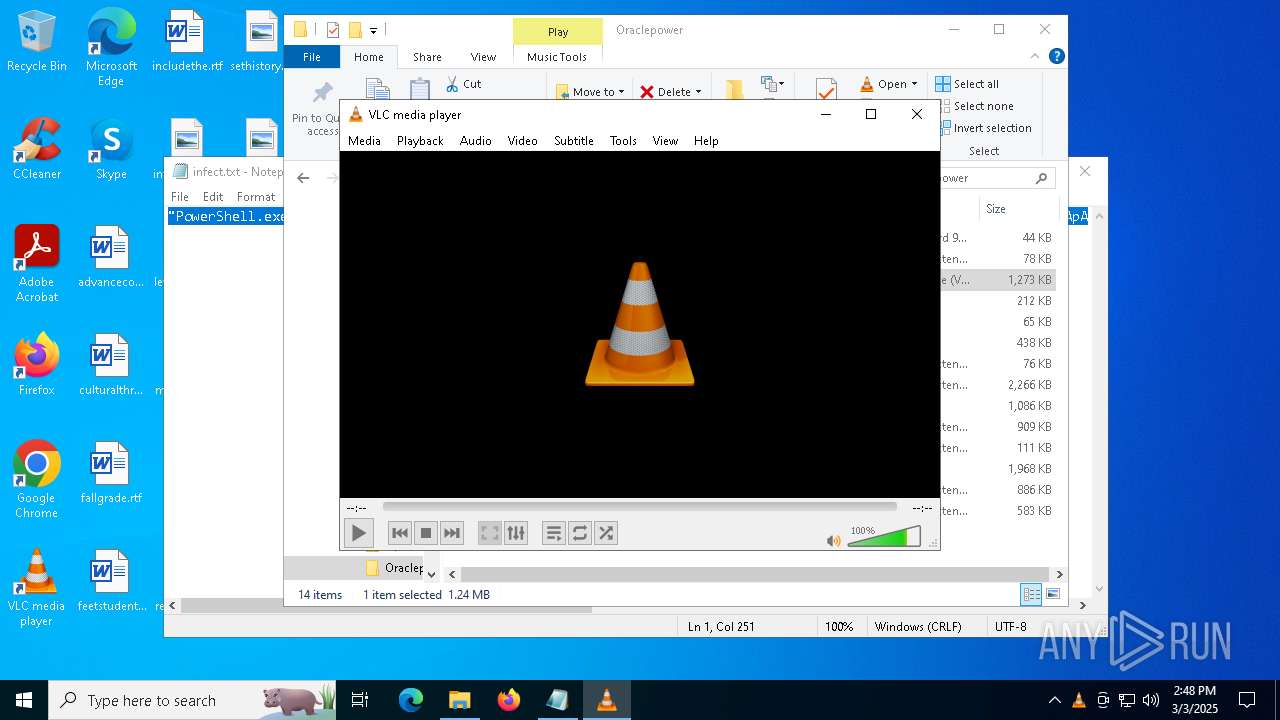The height and width of the screenshot is (720, 1280).
Task: Select the Music Tools ribbon tab
Action: (x=557, y=57)
